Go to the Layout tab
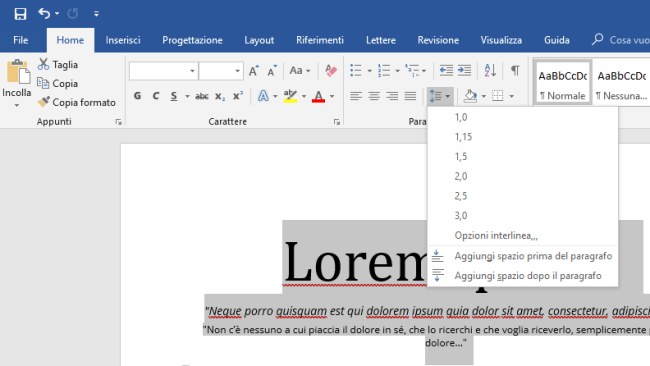Image resolution: width=650 pixels, height=366 pixels. [259, 40]
